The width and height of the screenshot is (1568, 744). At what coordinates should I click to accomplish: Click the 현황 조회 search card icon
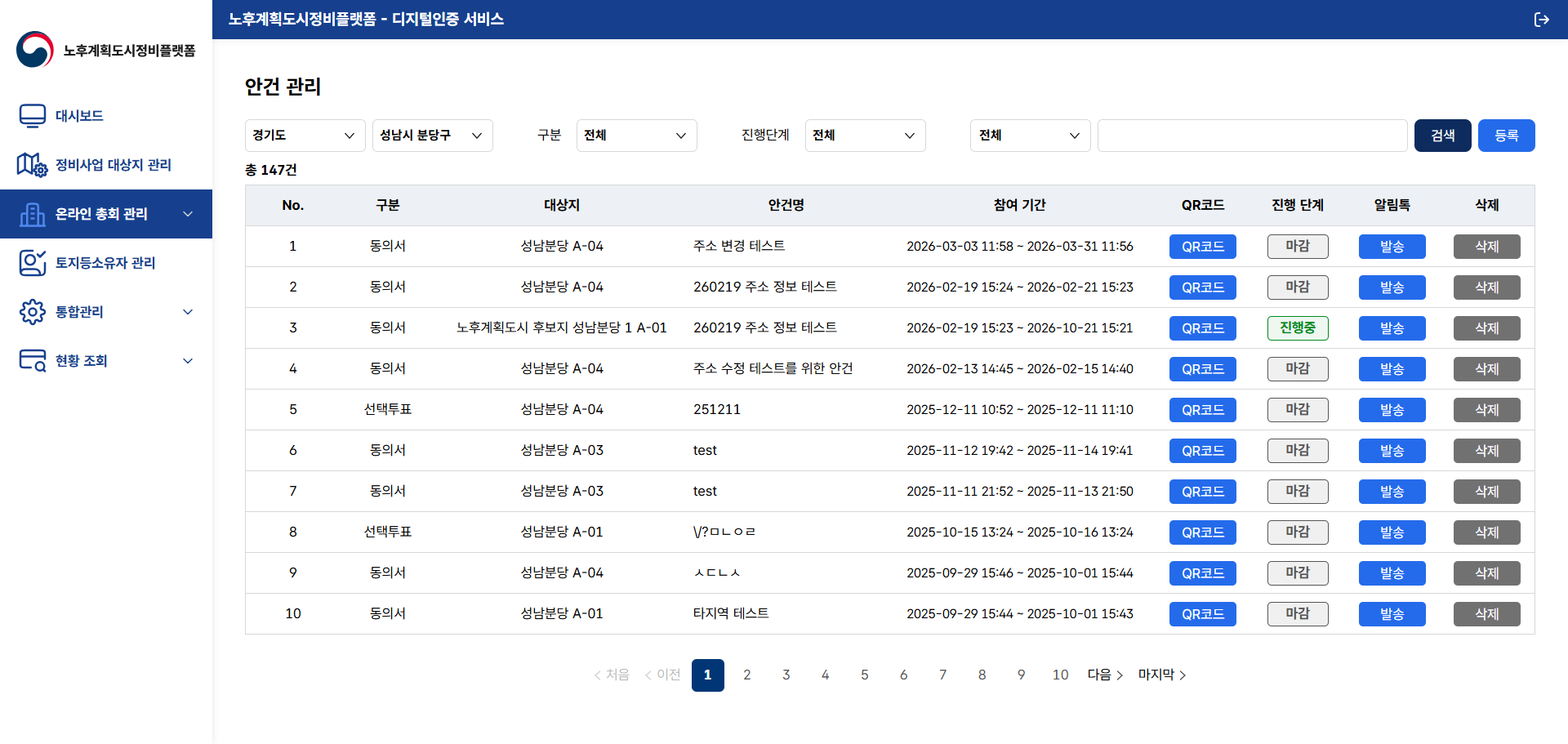pos(33,361)
